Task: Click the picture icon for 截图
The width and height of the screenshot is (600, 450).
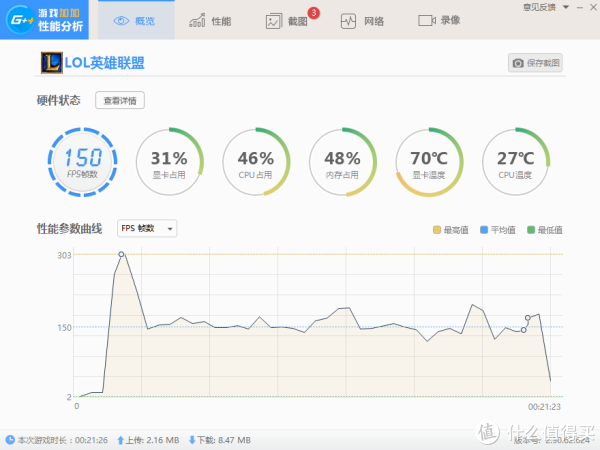Action: 274,21
